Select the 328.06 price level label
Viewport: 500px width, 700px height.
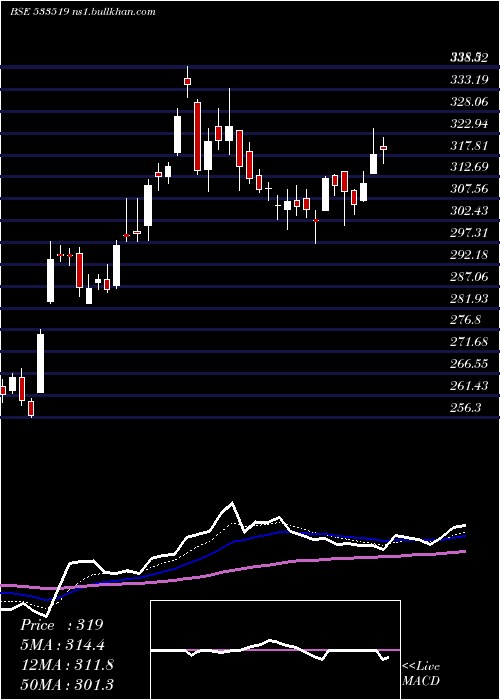(x=469, y=102)
